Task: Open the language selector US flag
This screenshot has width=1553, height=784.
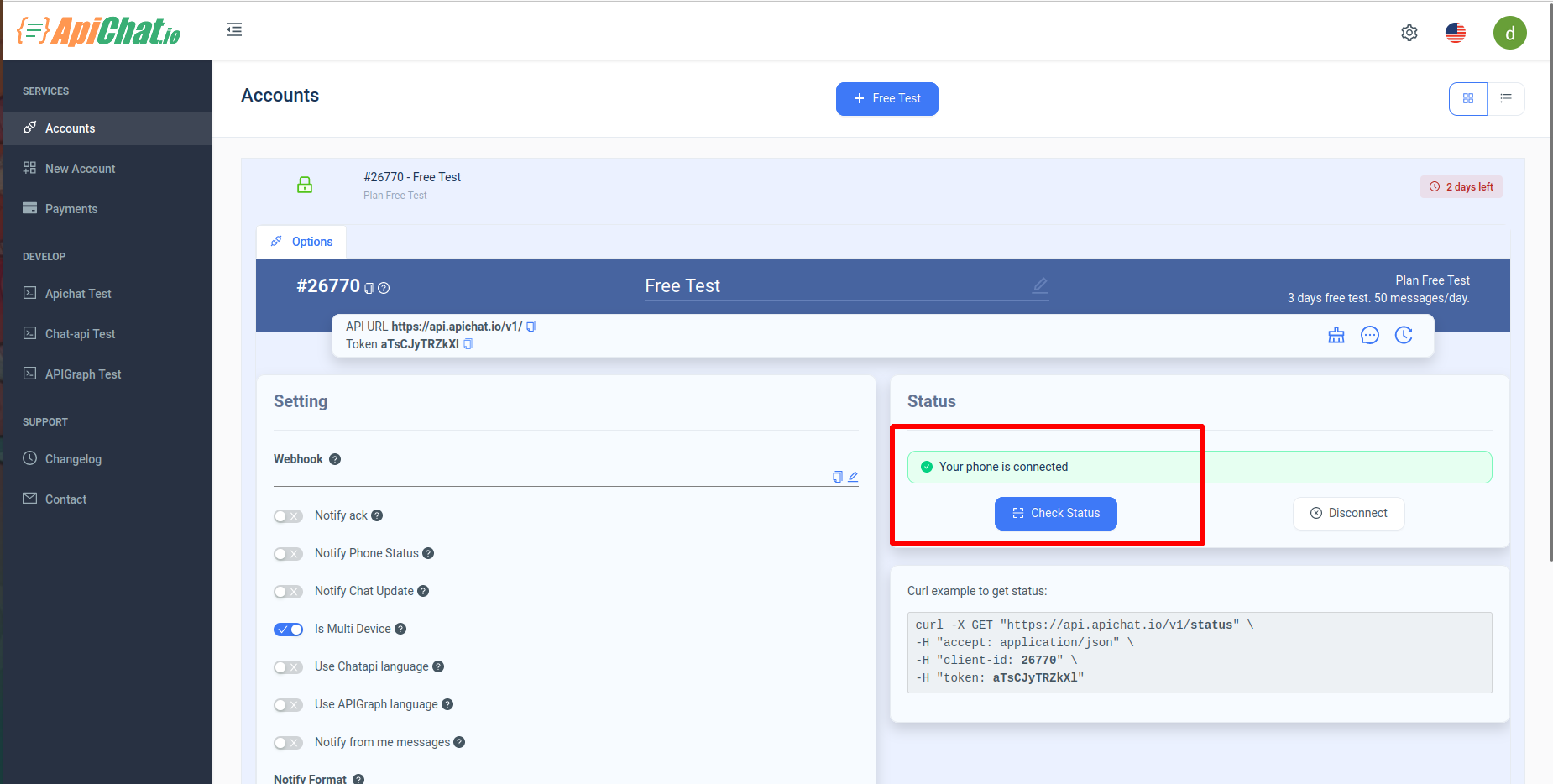Action: click(1456, 33)
